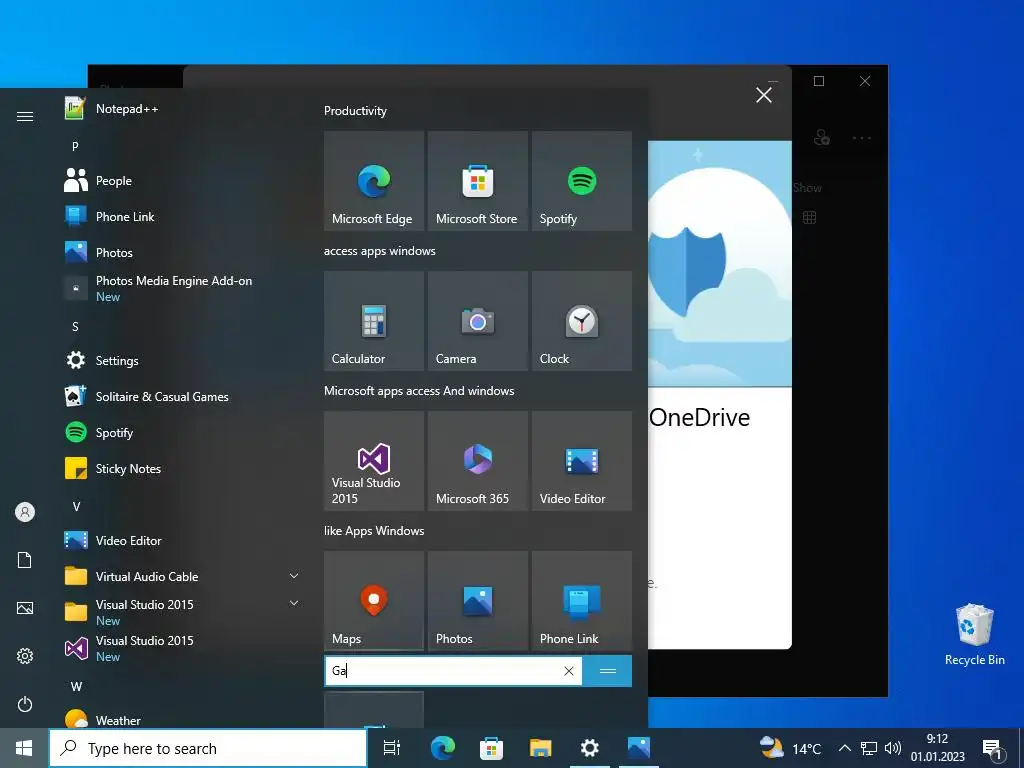Viewport: 1024px width, 768px height.
Task: Close the OneDrive dialog with X
Action: (x=763, y=95)
